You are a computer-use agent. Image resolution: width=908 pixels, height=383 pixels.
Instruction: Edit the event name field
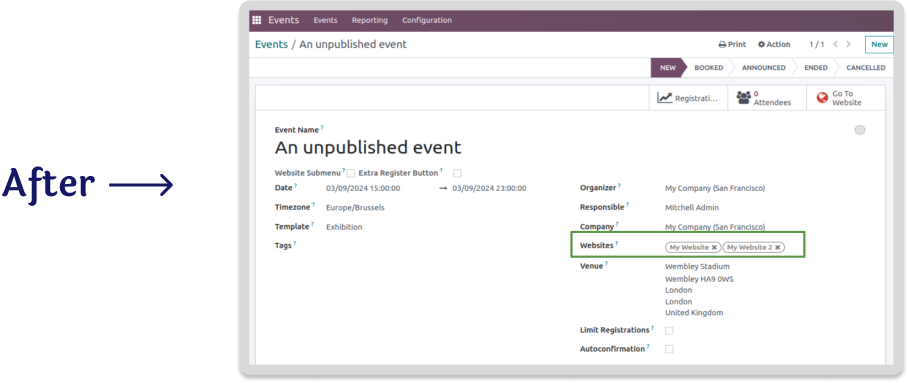coord(368,147)
